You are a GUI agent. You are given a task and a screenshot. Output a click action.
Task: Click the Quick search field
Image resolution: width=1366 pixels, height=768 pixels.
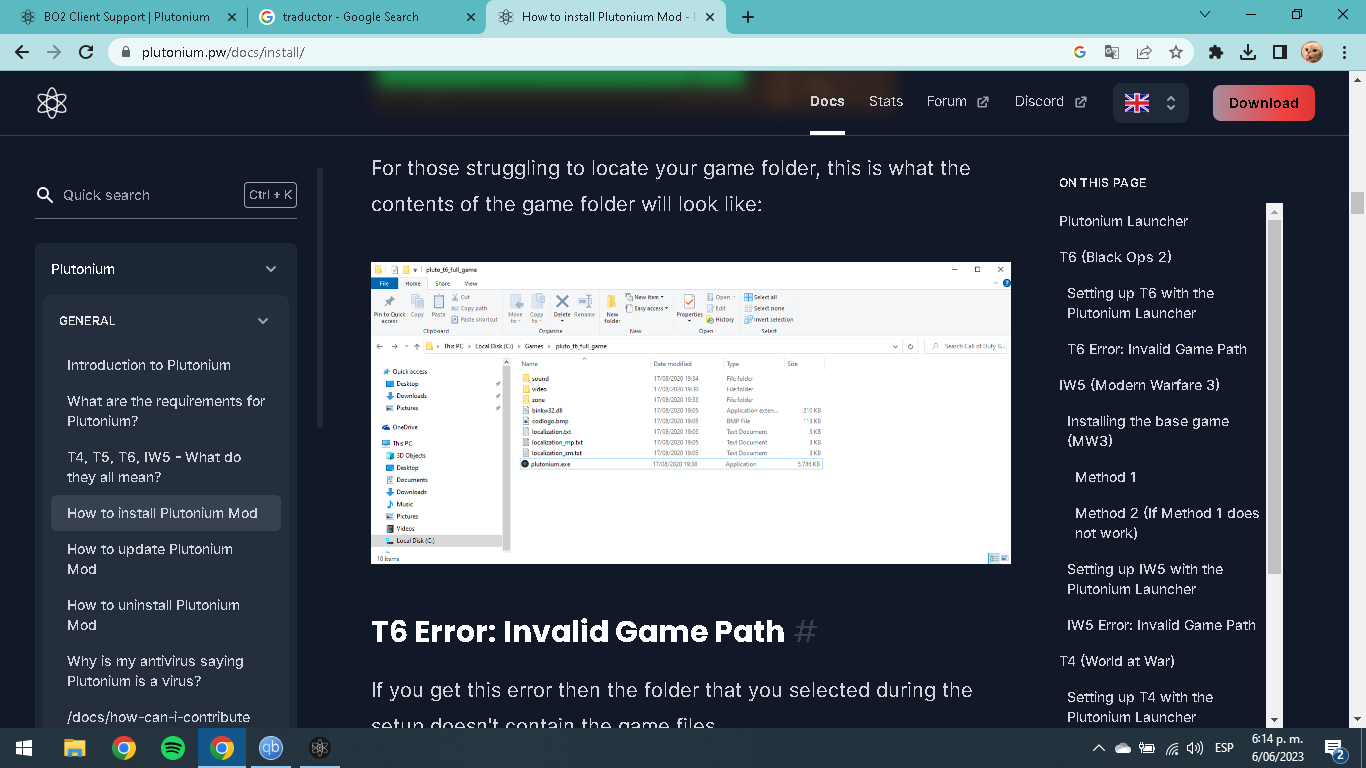(166, 195)
